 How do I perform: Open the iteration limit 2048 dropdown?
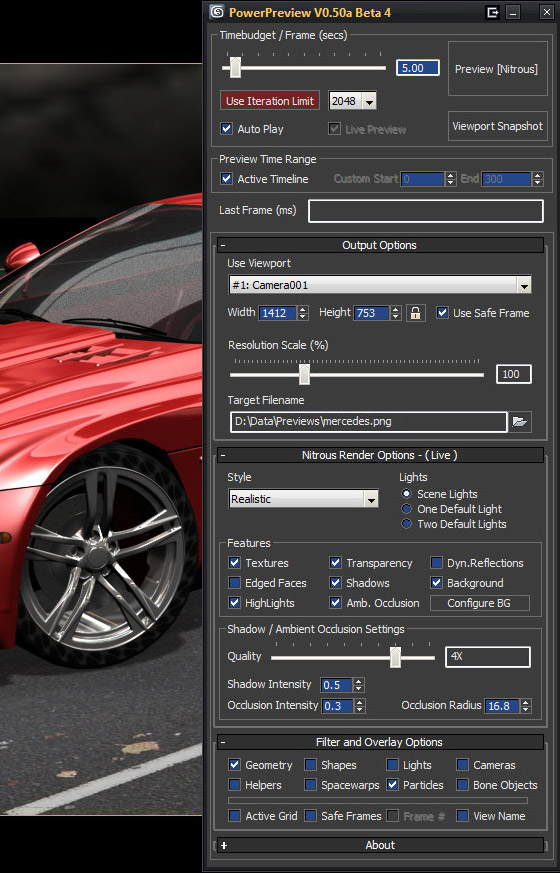pyautogui.click(x=369, y=101)
